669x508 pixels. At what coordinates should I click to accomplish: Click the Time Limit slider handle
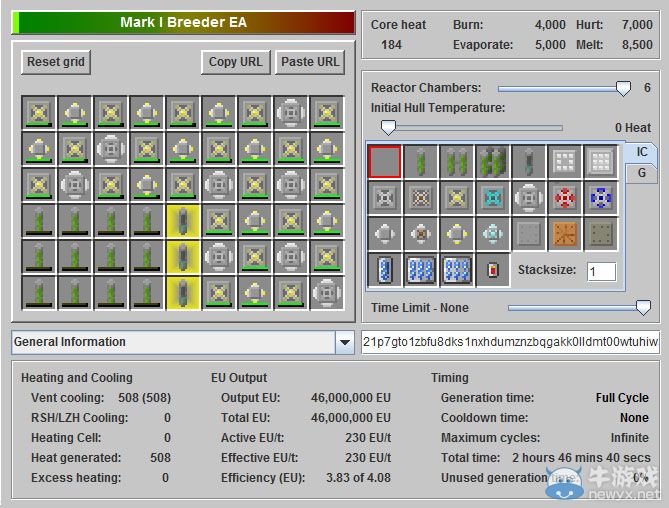pos(643,308)
